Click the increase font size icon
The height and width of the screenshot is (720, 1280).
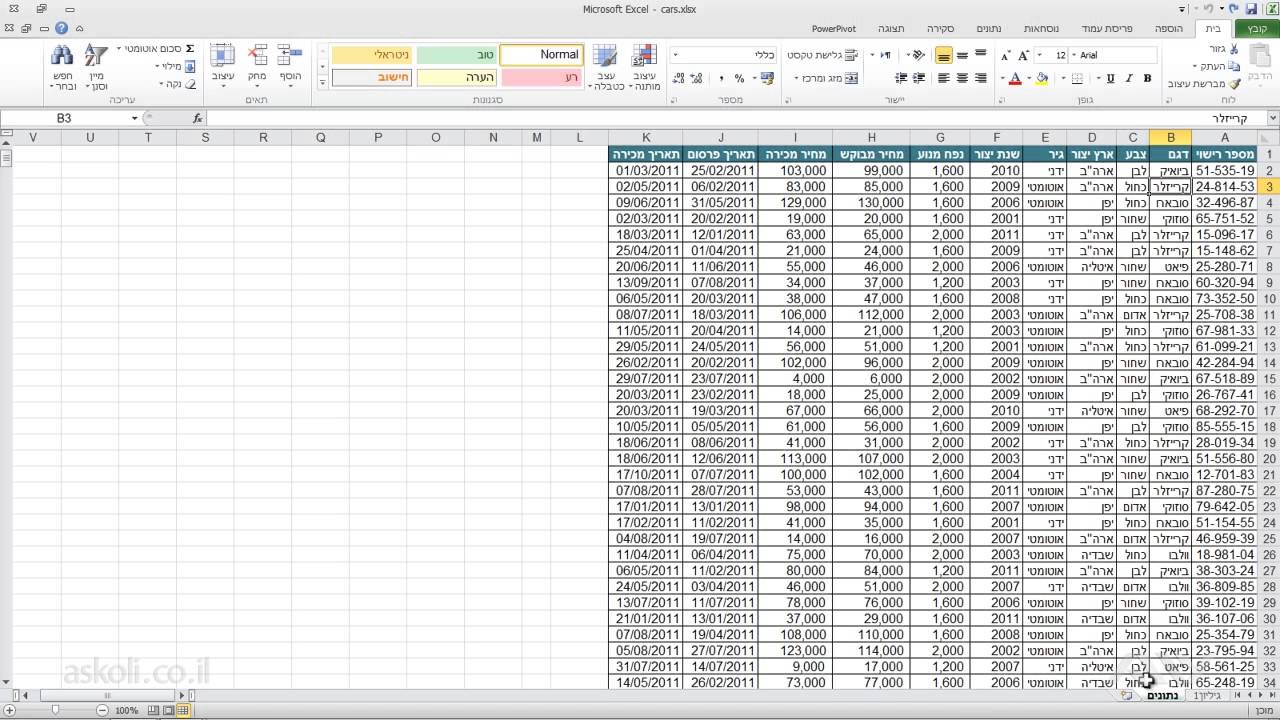(1024, 55)
